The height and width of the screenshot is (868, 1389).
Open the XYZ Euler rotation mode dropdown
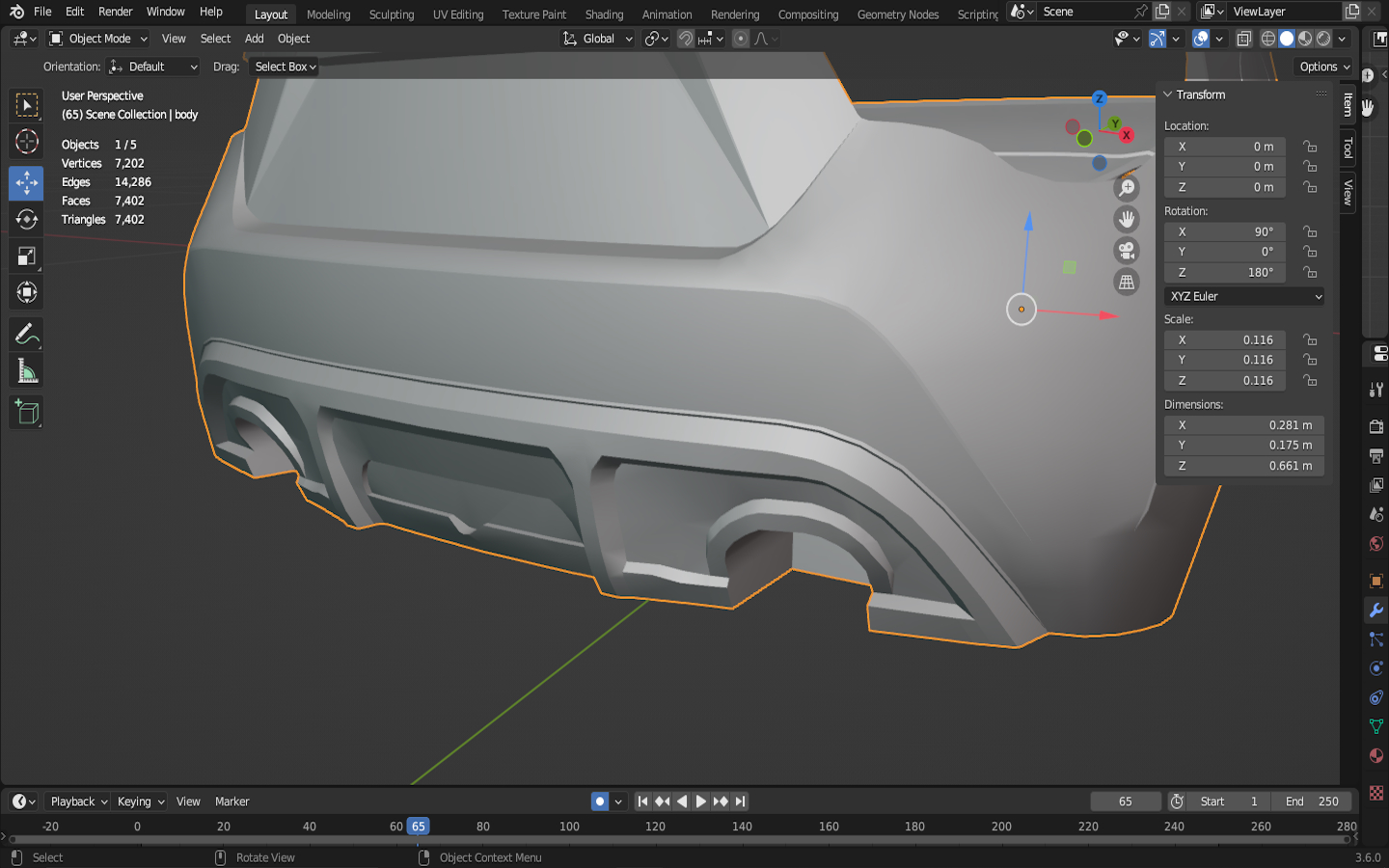click(x=1244, y=296)
